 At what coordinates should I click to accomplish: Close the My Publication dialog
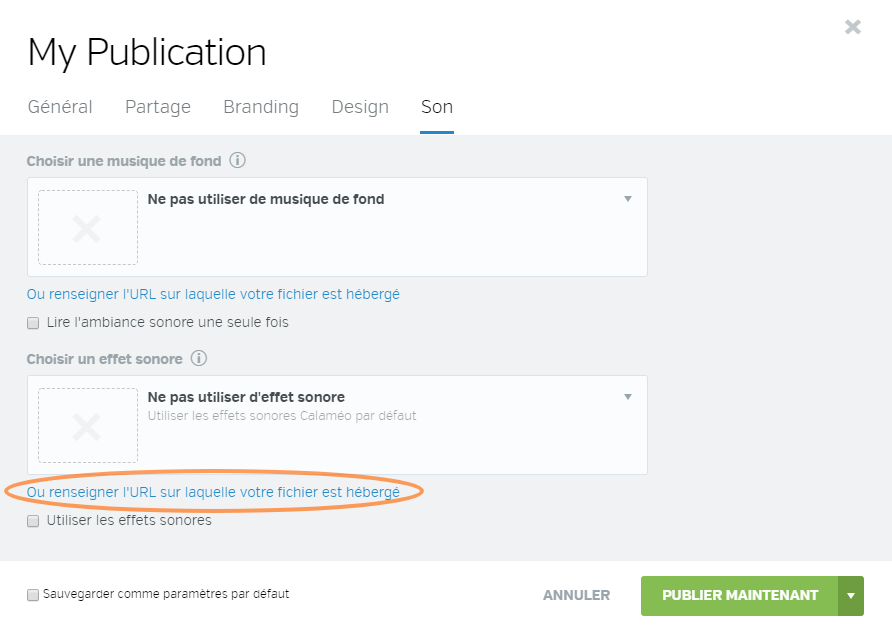pos(852,27)
